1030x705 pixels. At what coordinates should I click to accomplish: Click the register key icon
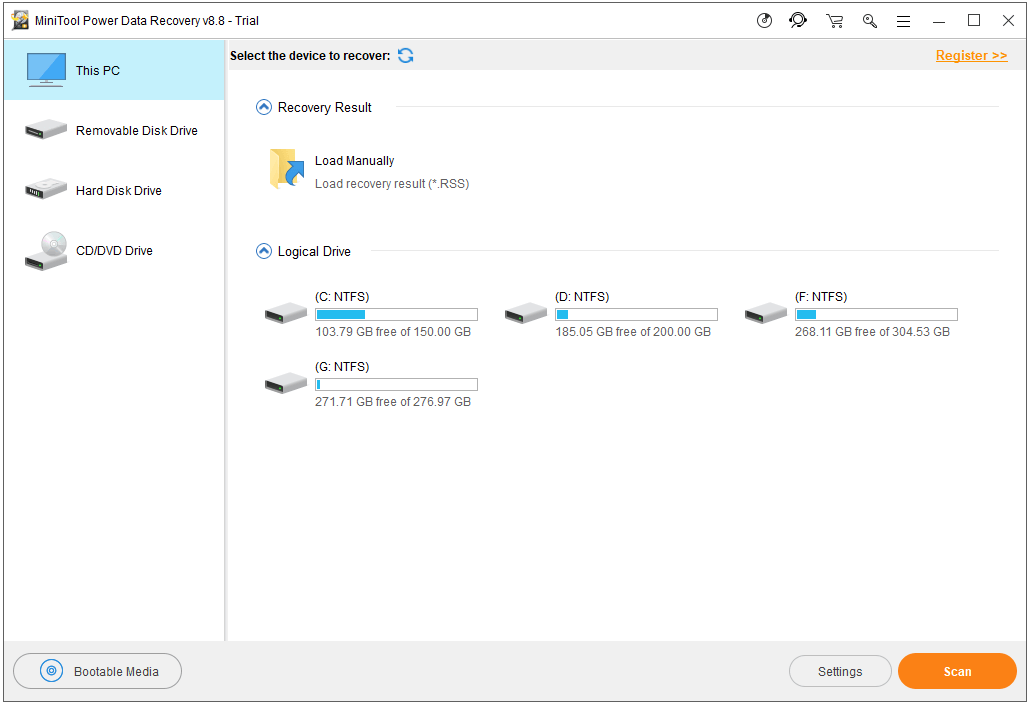point(870,20)
